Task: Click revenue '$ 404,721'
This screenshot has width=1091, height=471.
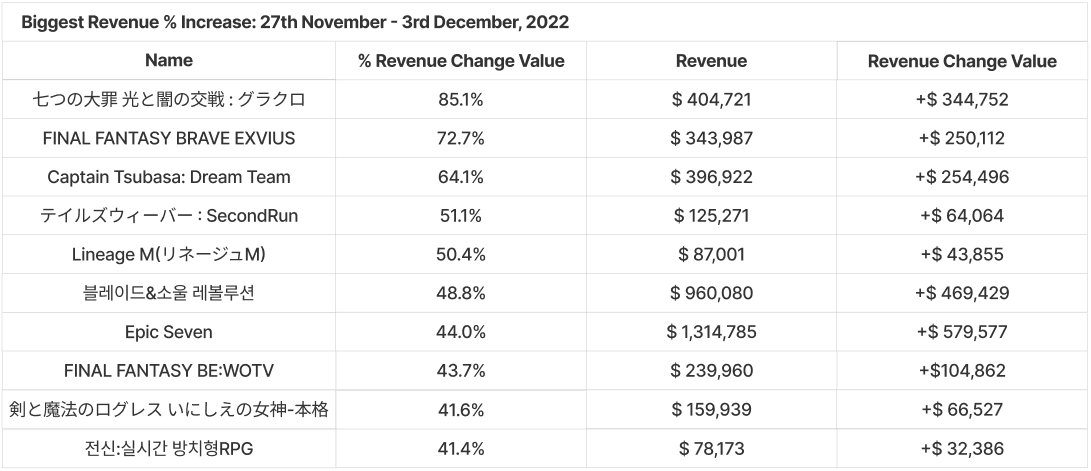Action: 712,99
